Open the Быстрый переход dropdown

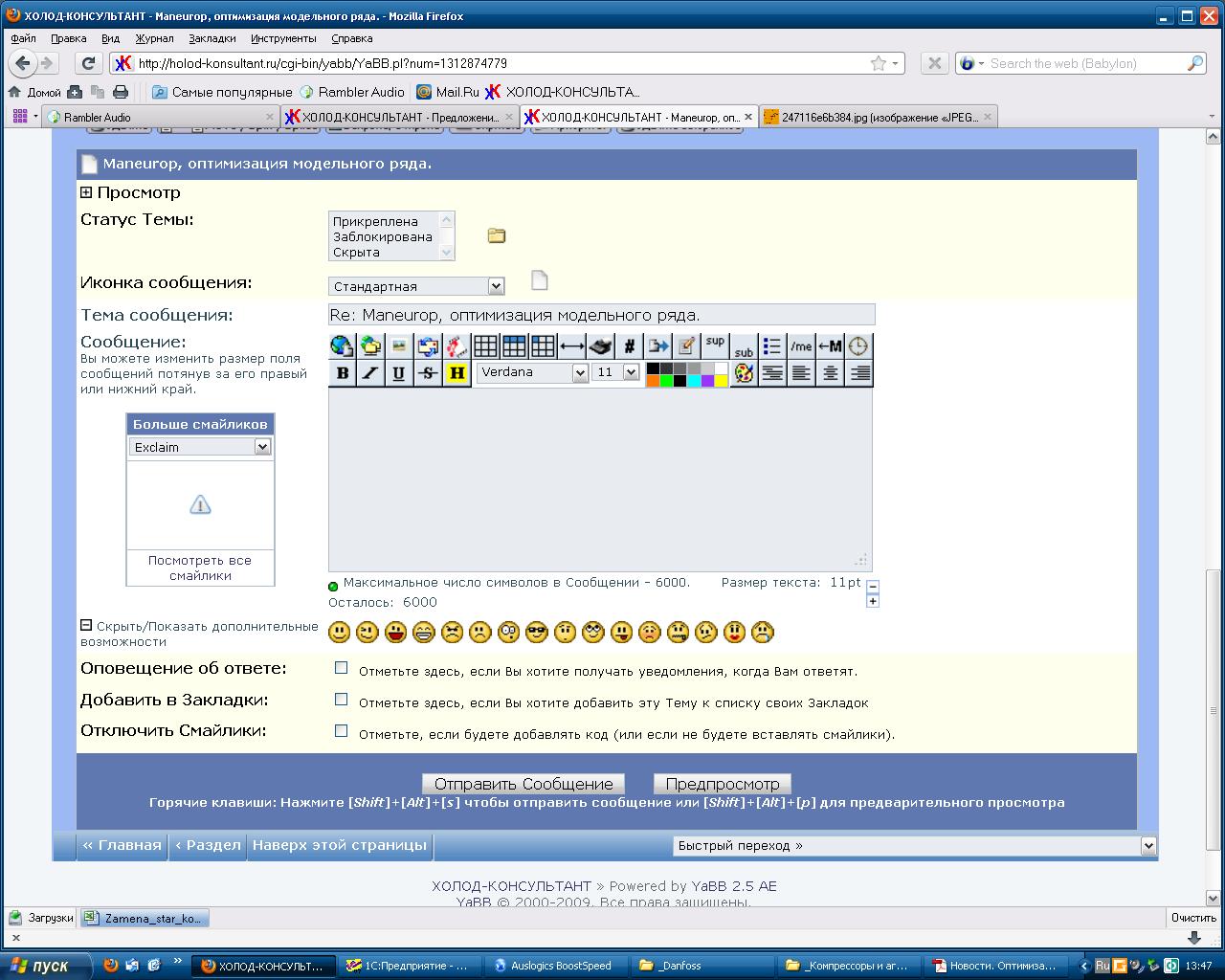point(915,846)
